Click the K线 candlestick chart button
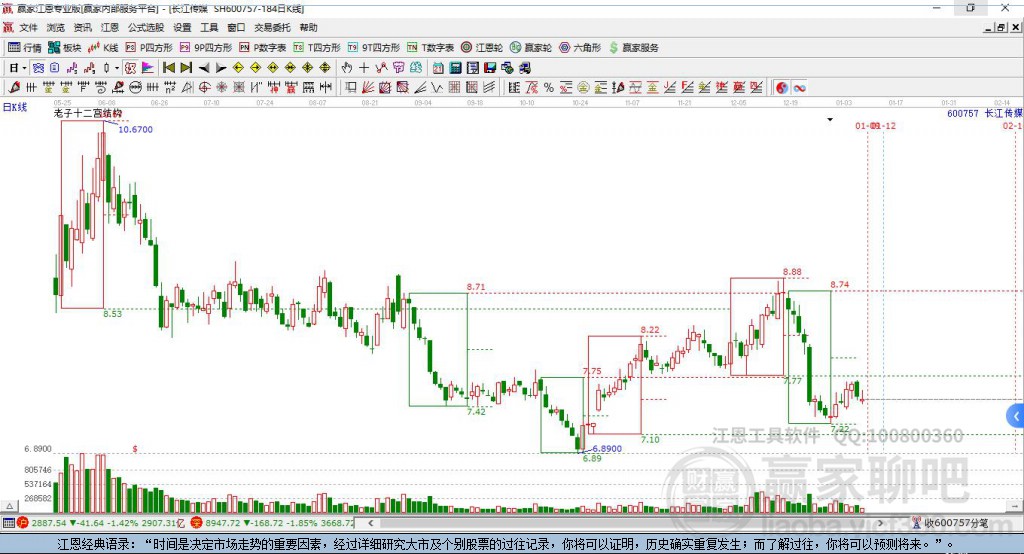1024x554 pixels. tap(104, 47)
